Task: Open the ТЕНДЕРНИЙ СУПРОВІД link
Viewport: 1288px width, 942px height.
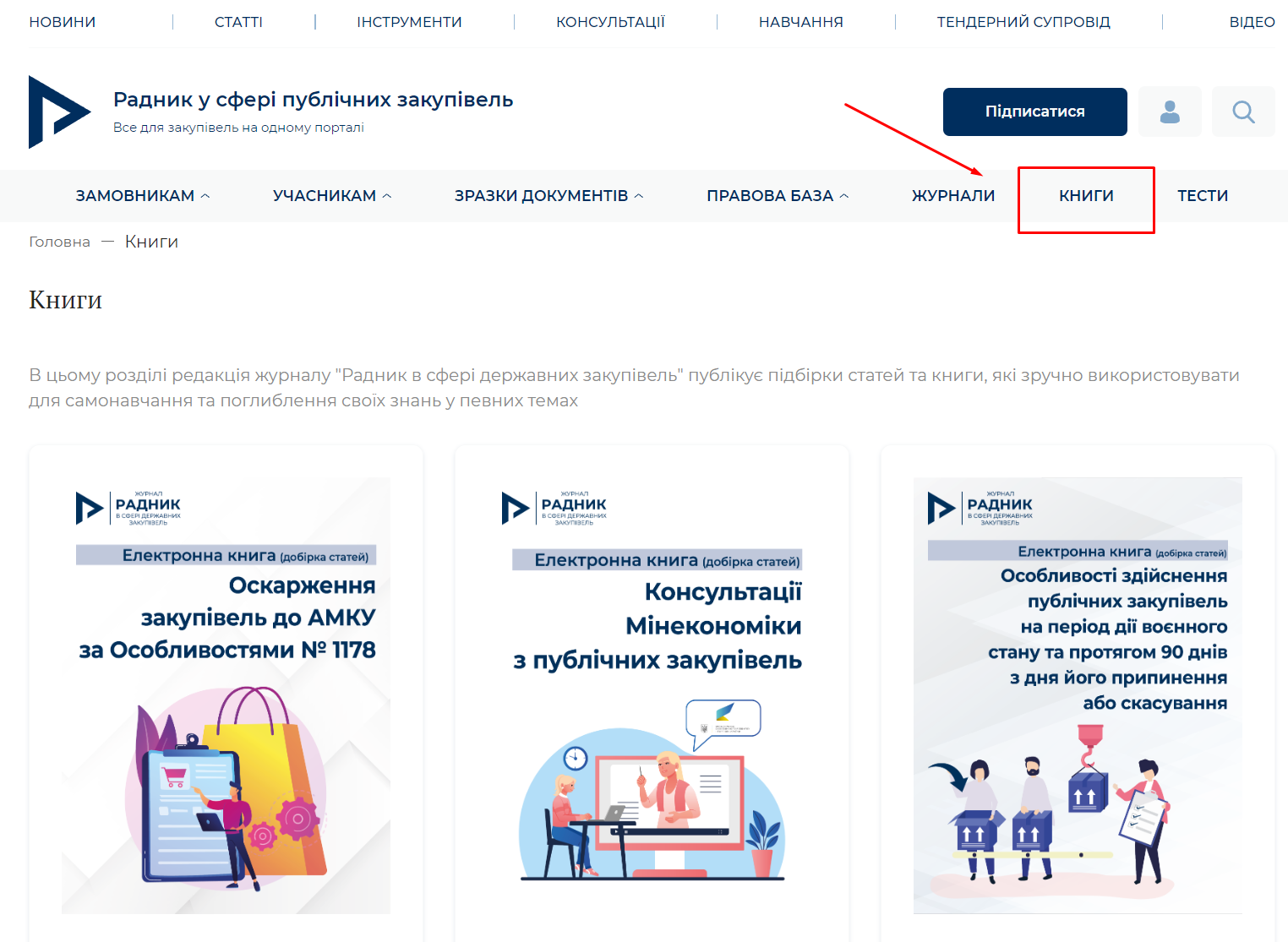Action: [x=1023, y=22]
